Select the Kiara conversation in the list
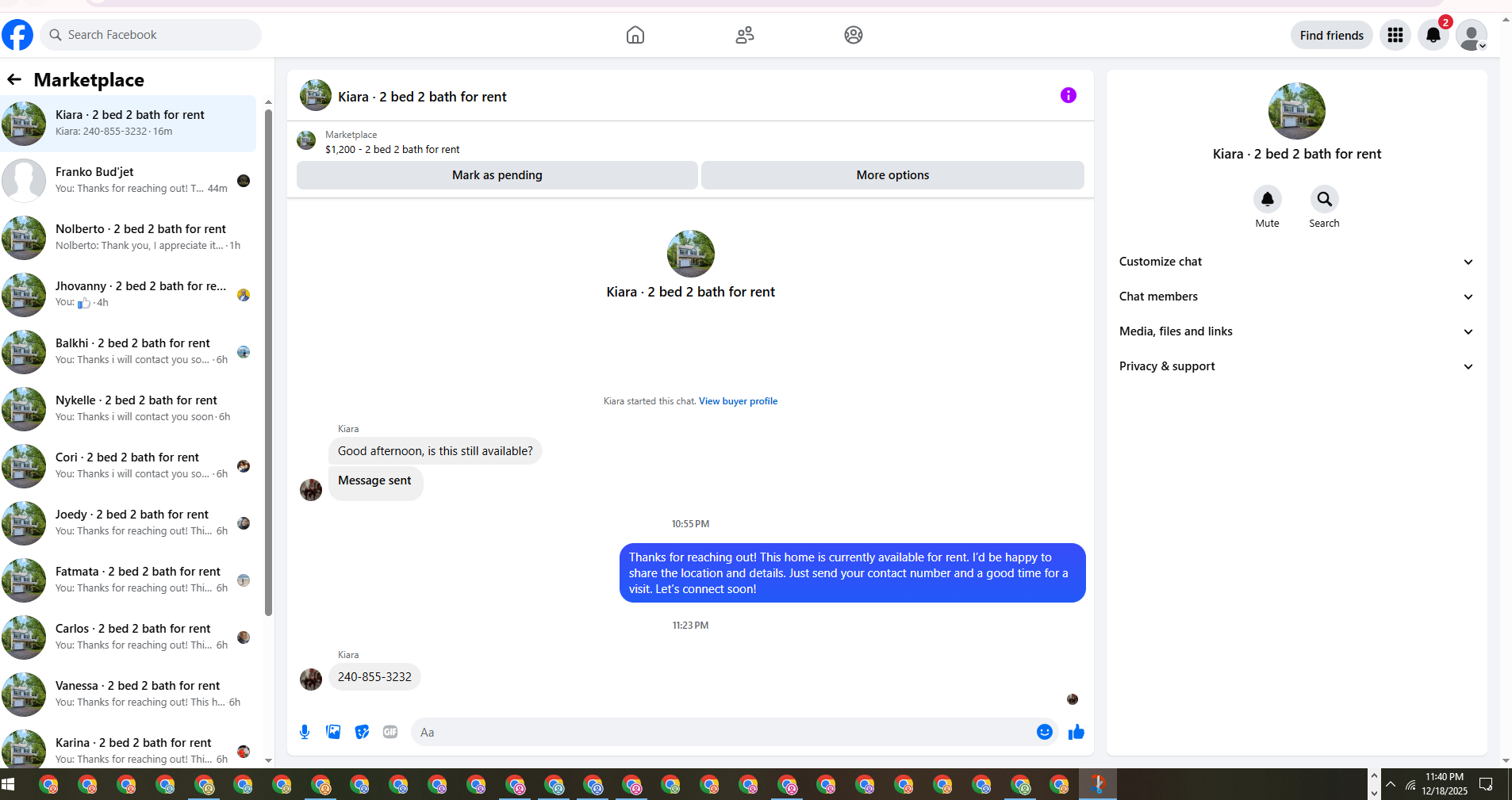Image resolution: width=1512 pixels, height=800 pixels. click(129, 123)
